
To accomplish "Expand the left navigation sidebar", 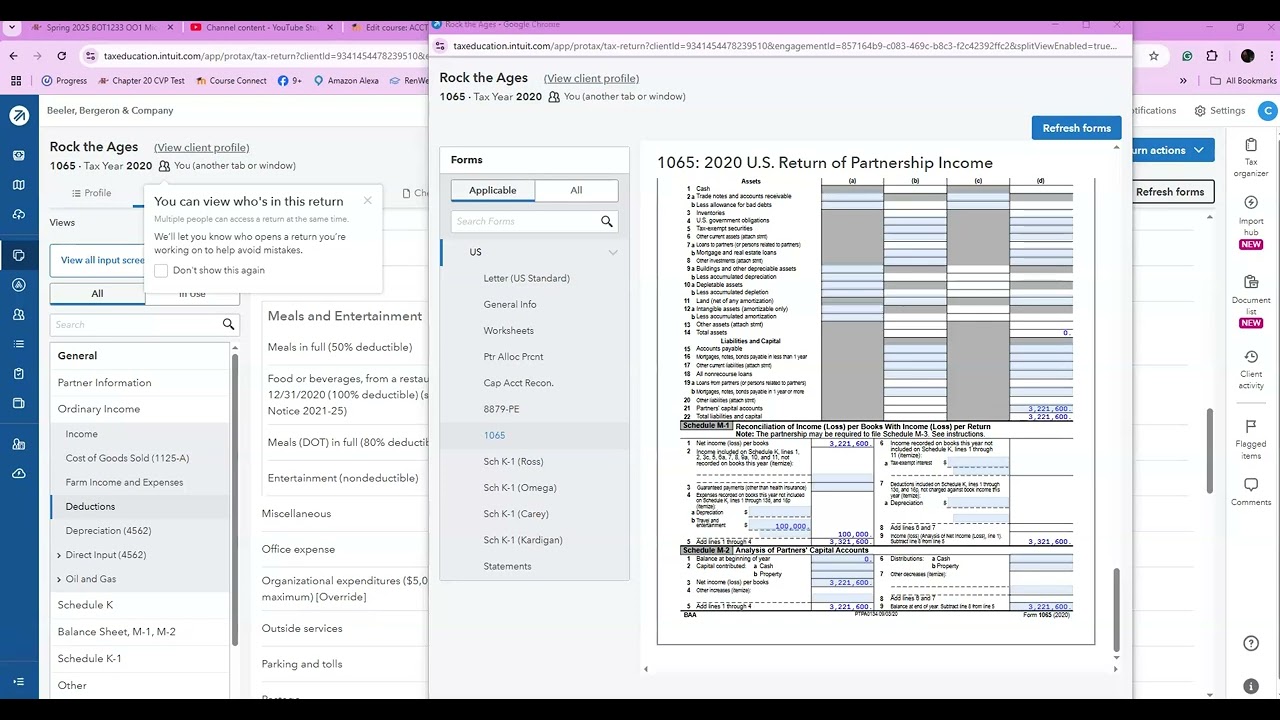I will pyautogui.click(x=19, y=681).
